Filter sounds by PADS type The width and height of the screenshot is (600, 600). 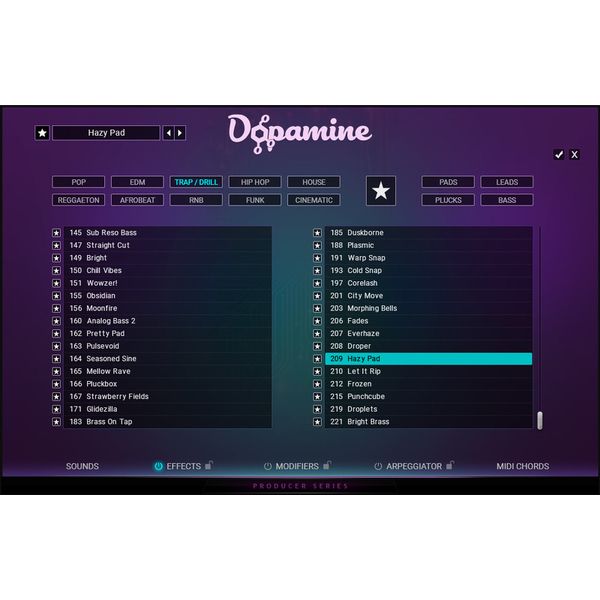448,182
